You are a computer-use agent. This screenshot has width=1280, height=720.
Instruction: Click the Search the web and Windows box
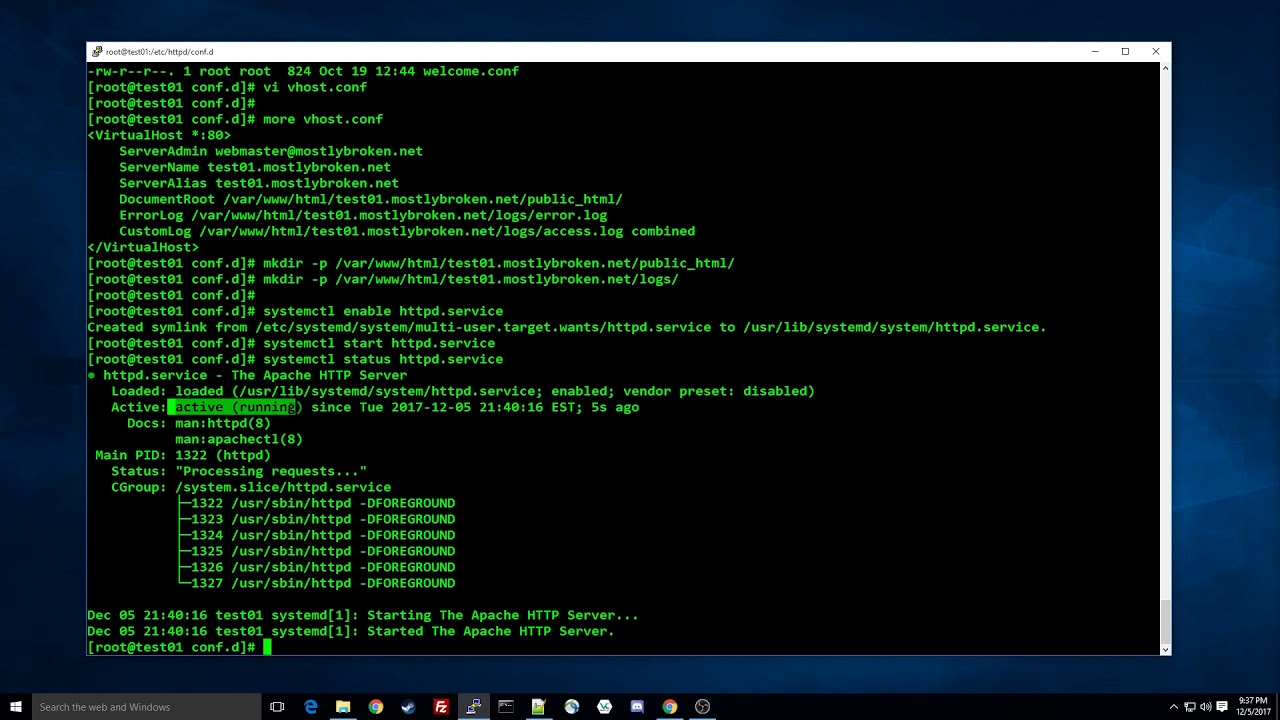(x=146, y=707)
